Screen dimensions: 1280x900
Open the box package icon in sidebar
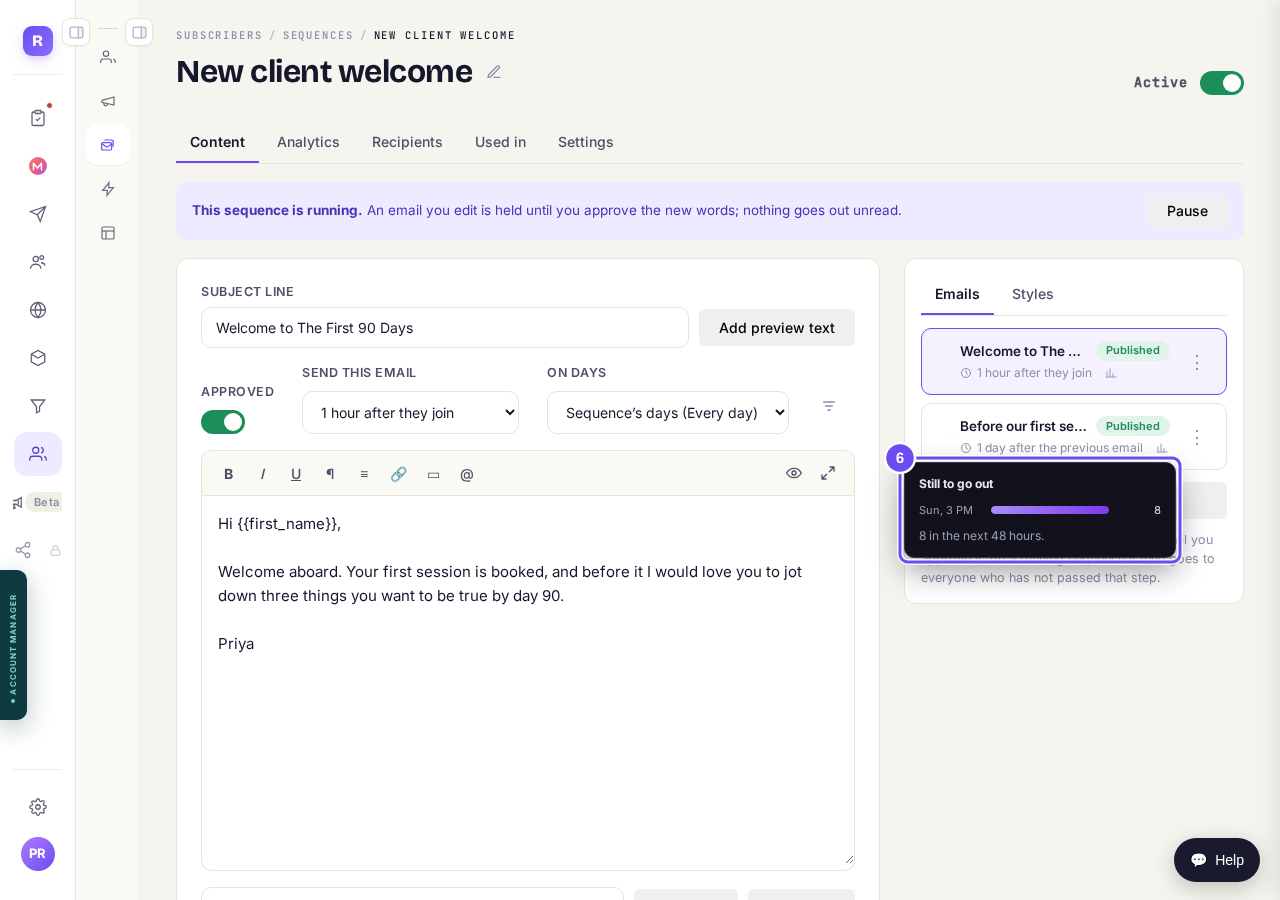38,358
